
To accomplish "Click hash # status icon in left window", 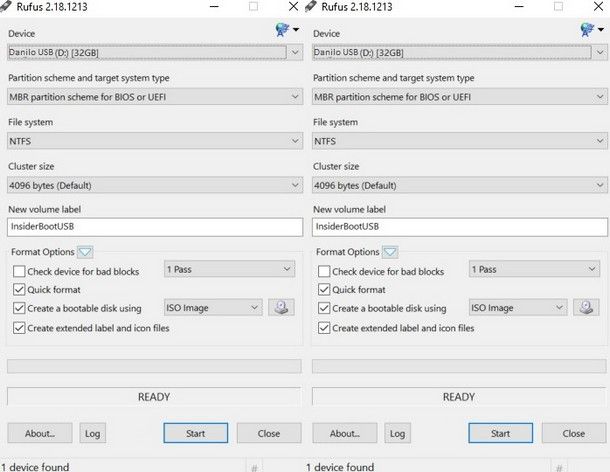I will pos(254,467).
